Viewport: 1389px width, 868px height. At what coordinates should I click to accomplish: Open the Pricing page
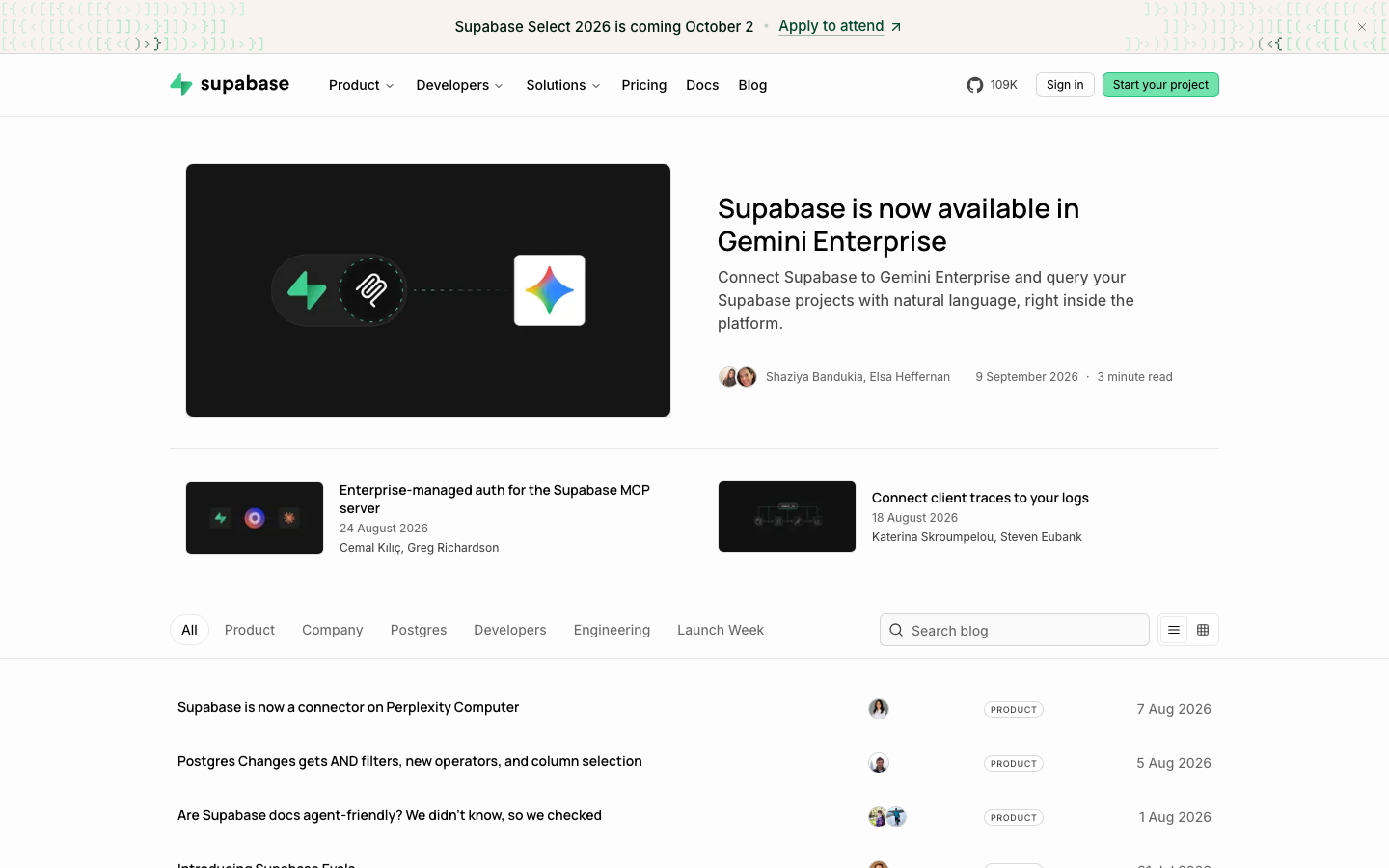(644, 85)
